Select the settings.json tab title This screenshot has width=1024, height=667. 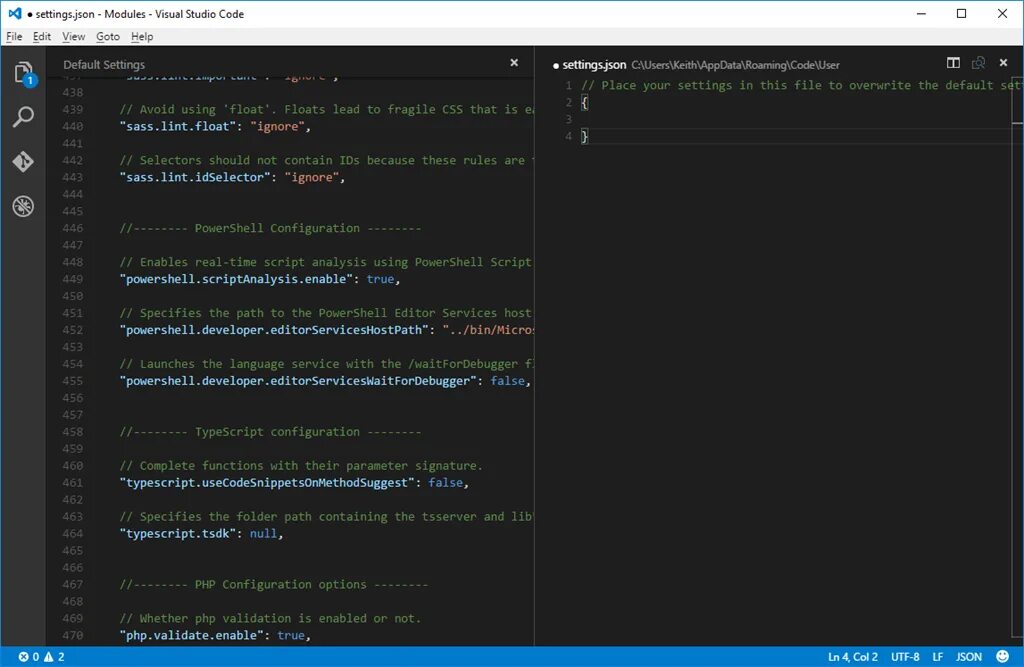coord(594,65)
